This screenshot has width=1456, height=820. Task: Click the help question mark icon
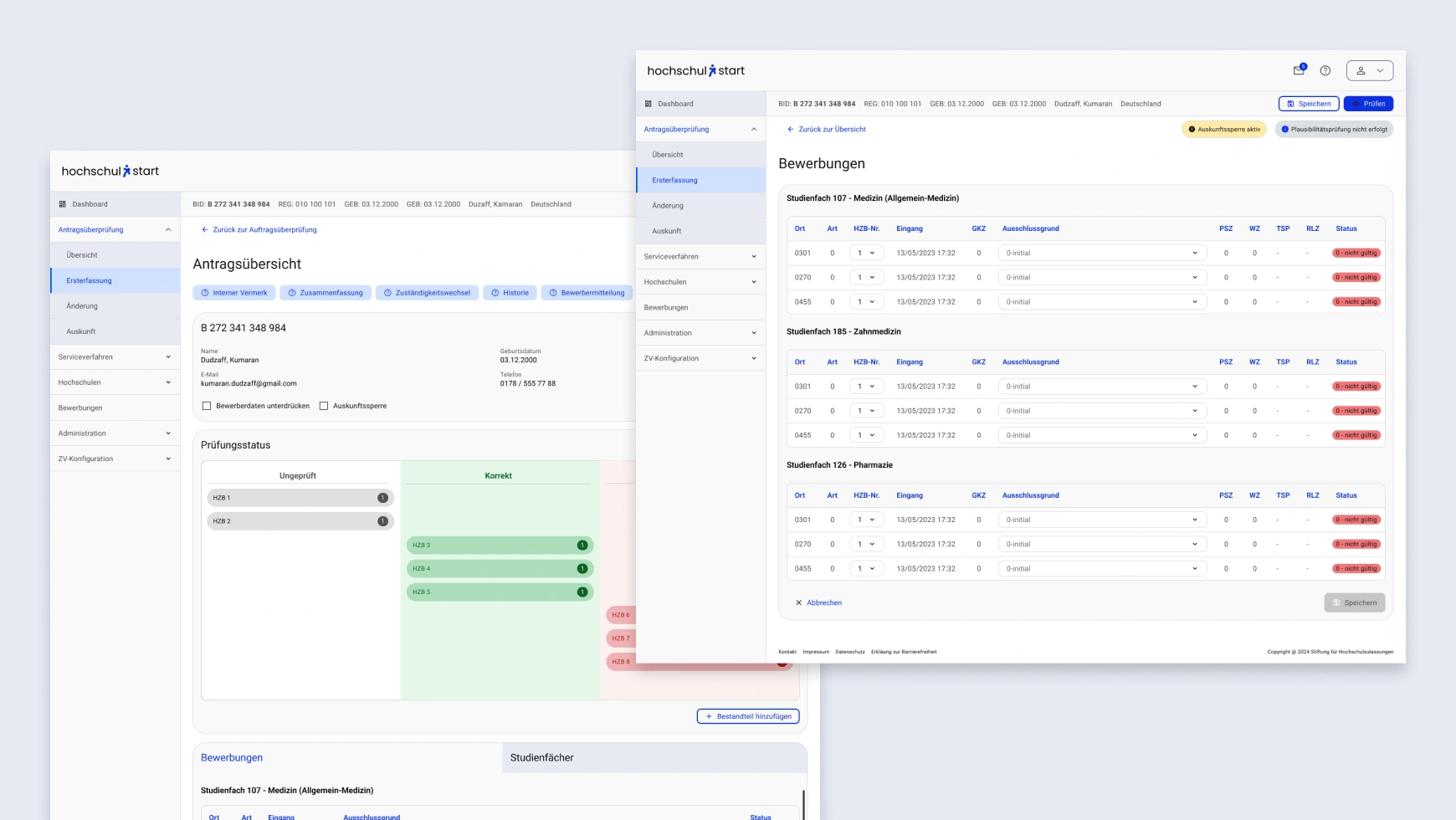pos(1325,71)
